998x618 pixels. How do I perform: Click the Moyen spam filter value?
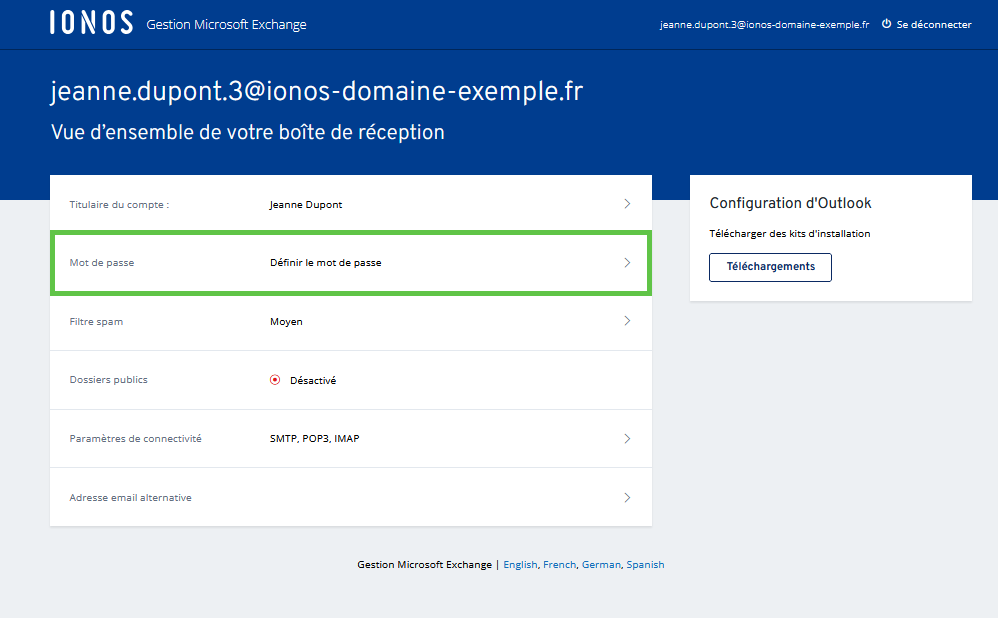286,322
